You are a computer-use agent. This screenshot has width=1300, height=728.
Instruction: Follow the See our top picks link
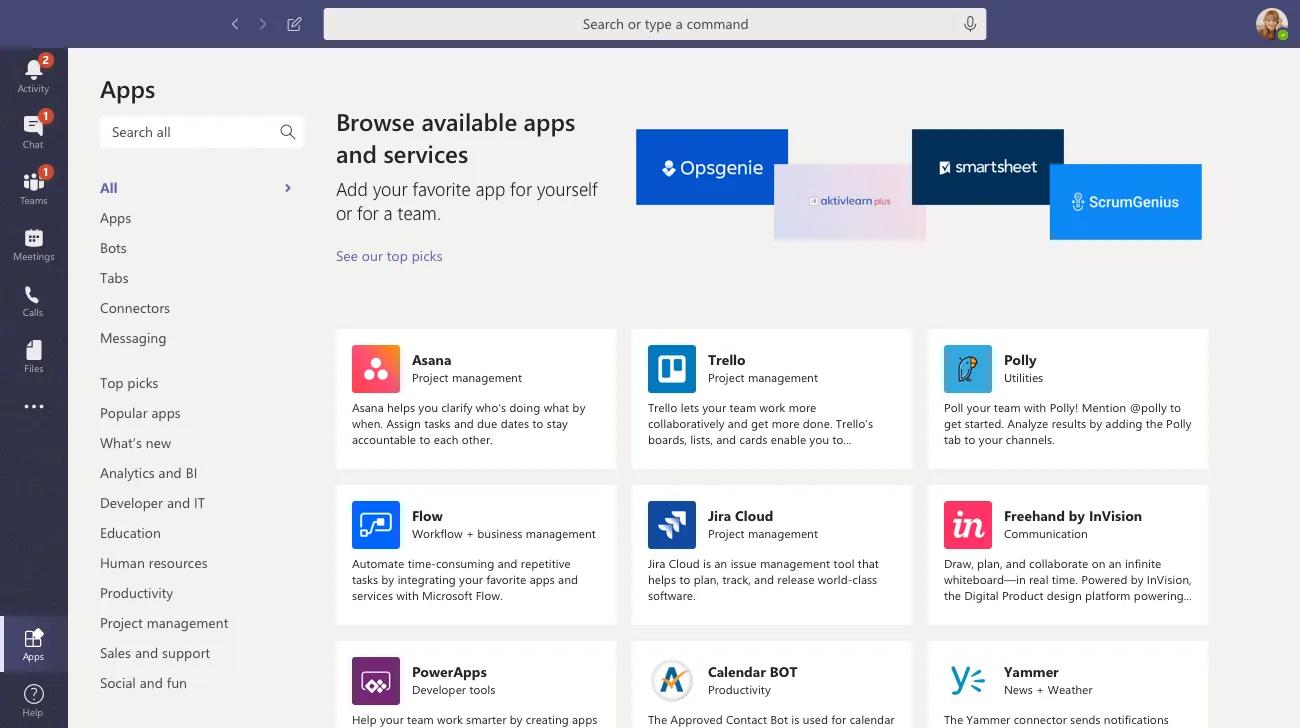389,256
